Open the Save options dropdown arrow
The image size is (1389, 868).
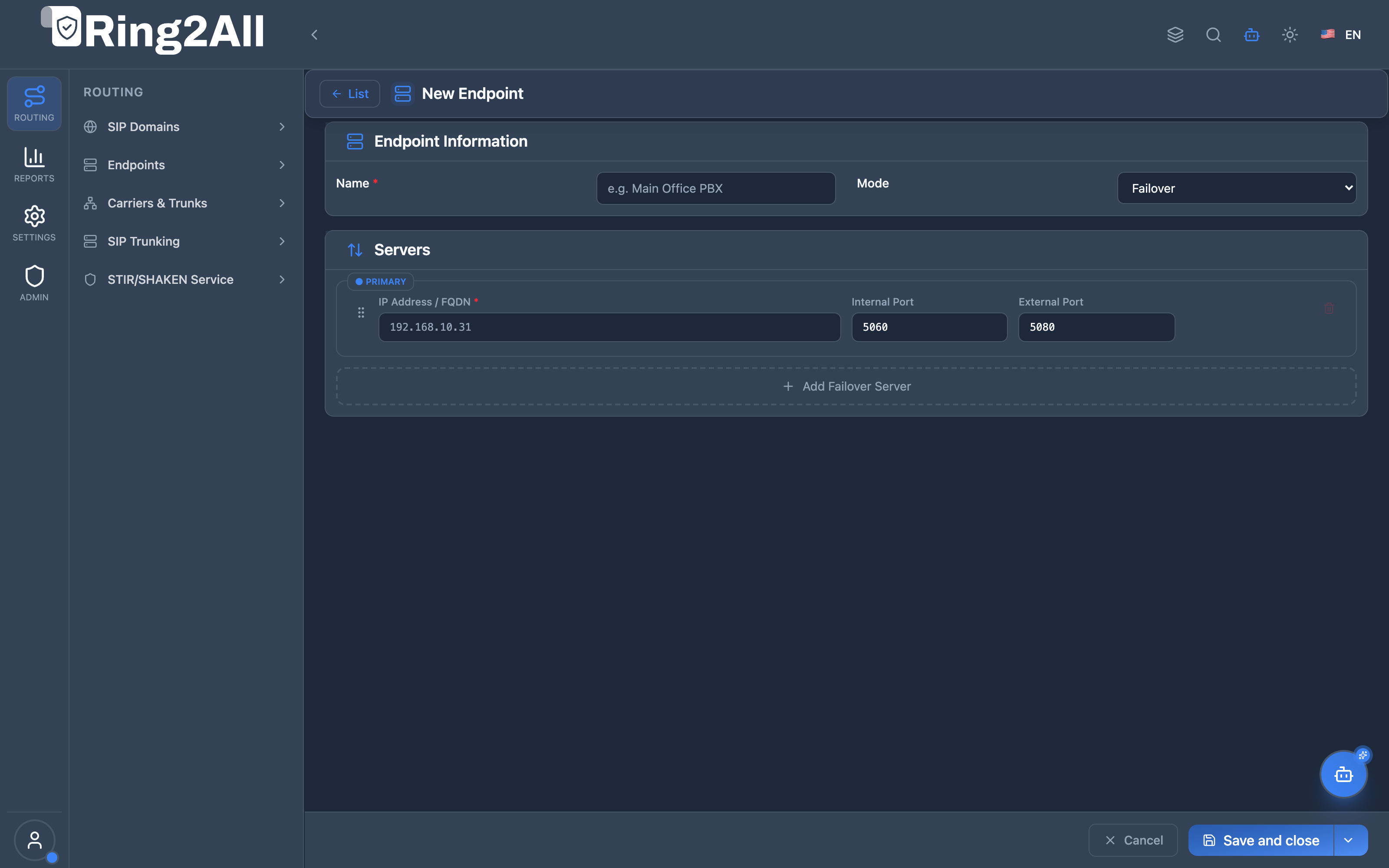pyautogui.click(x=1350, y=841)
